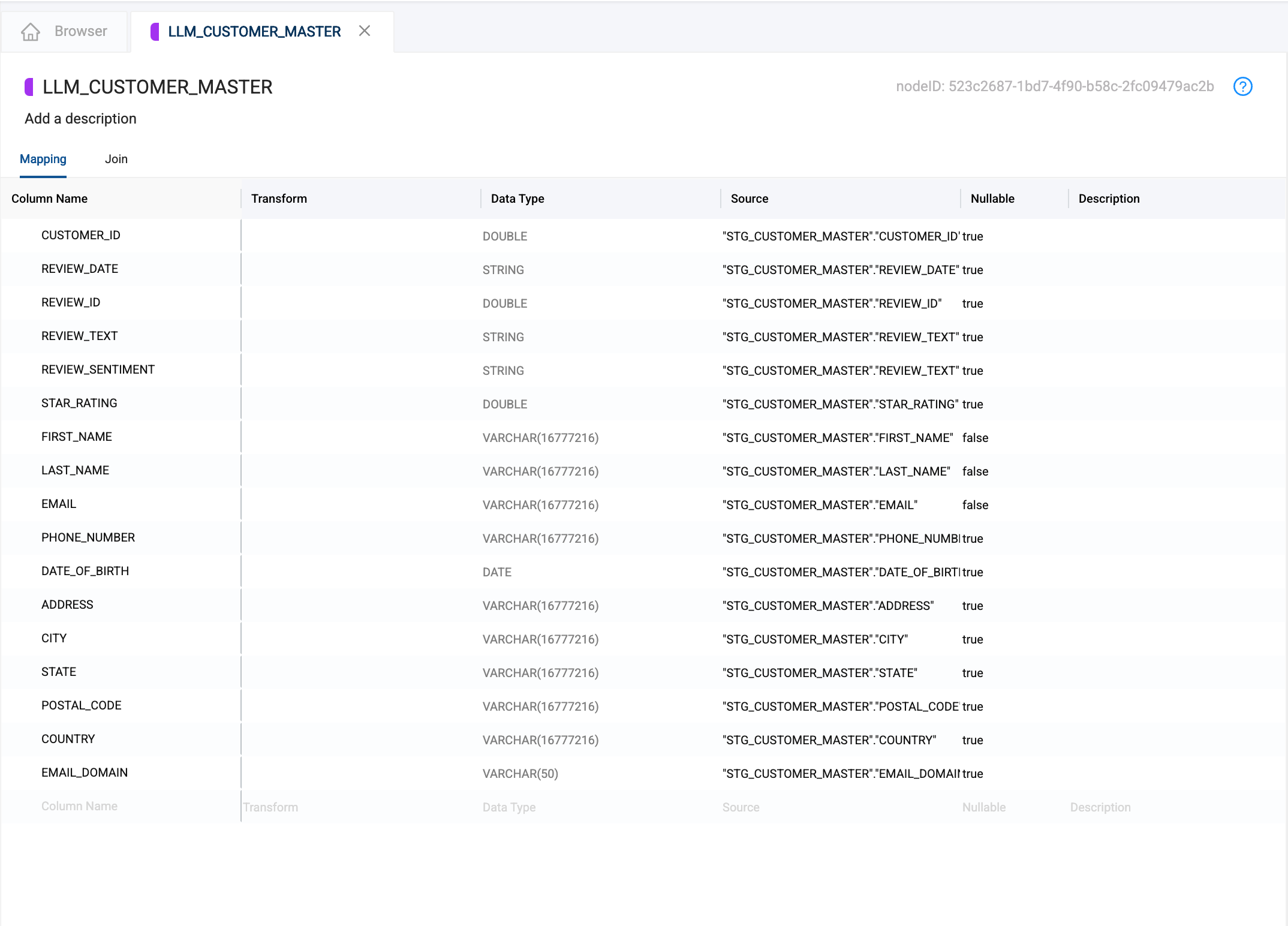
Task: Click the Browser home icon
Action: [x=30, y=31]
